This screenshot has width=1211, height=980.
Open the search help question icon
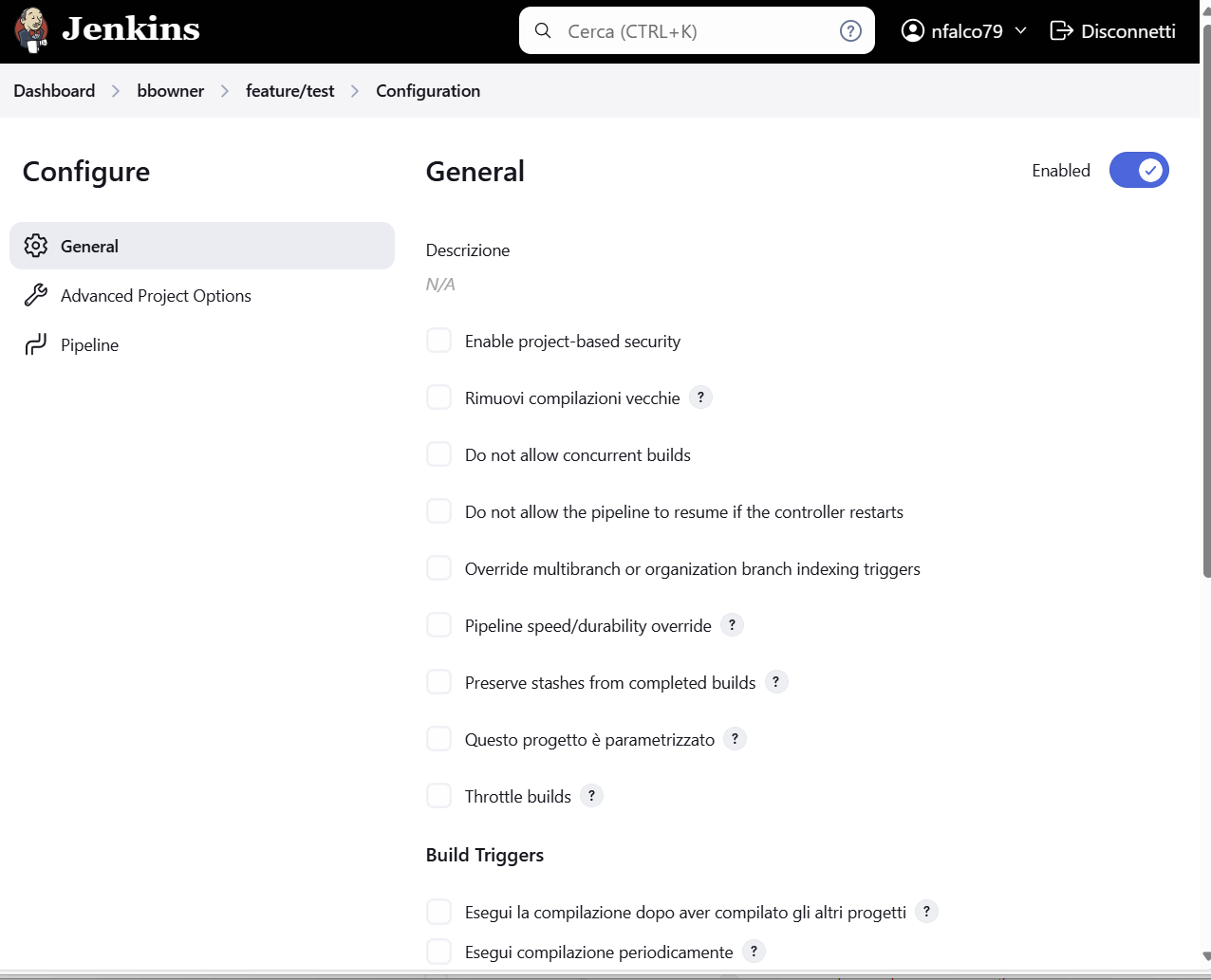click(x=850, y=30)
